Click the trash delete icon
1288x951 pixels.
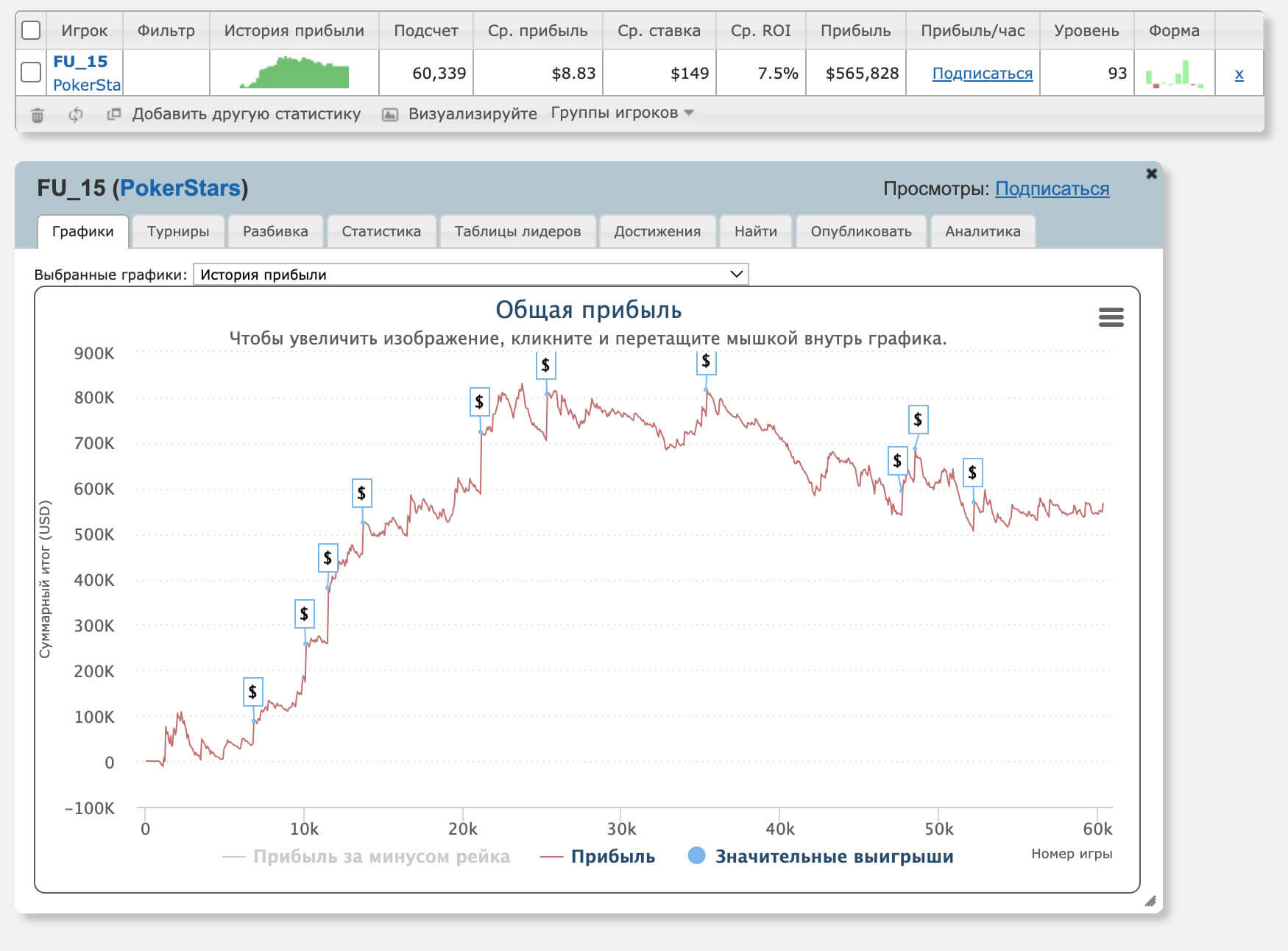click(x=38, y=115)
